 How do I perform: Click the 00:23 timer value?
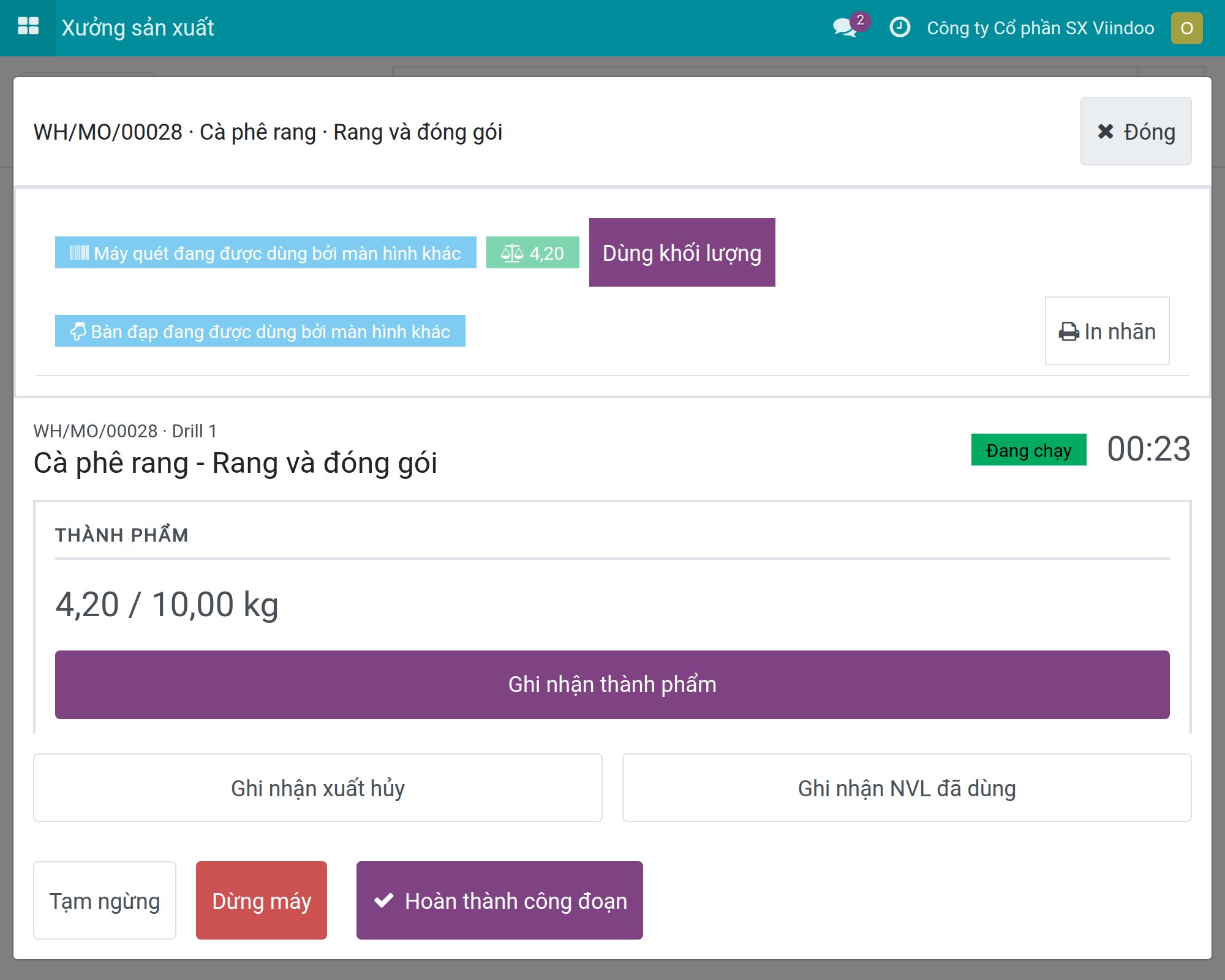[1149, 448]
